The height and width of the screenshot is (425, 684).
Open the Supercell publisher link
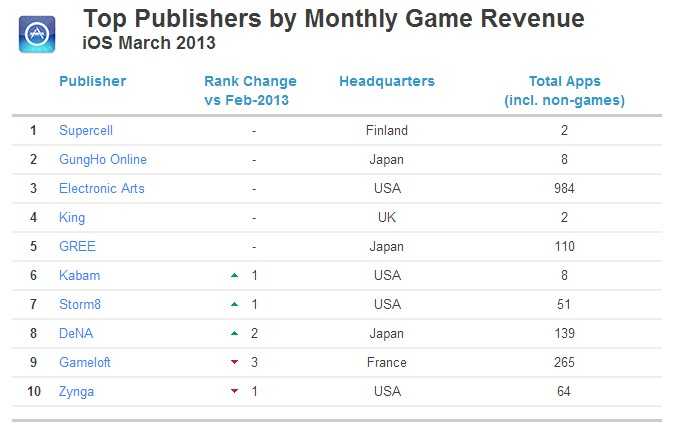pyautogui.click(x=85, y=130)
